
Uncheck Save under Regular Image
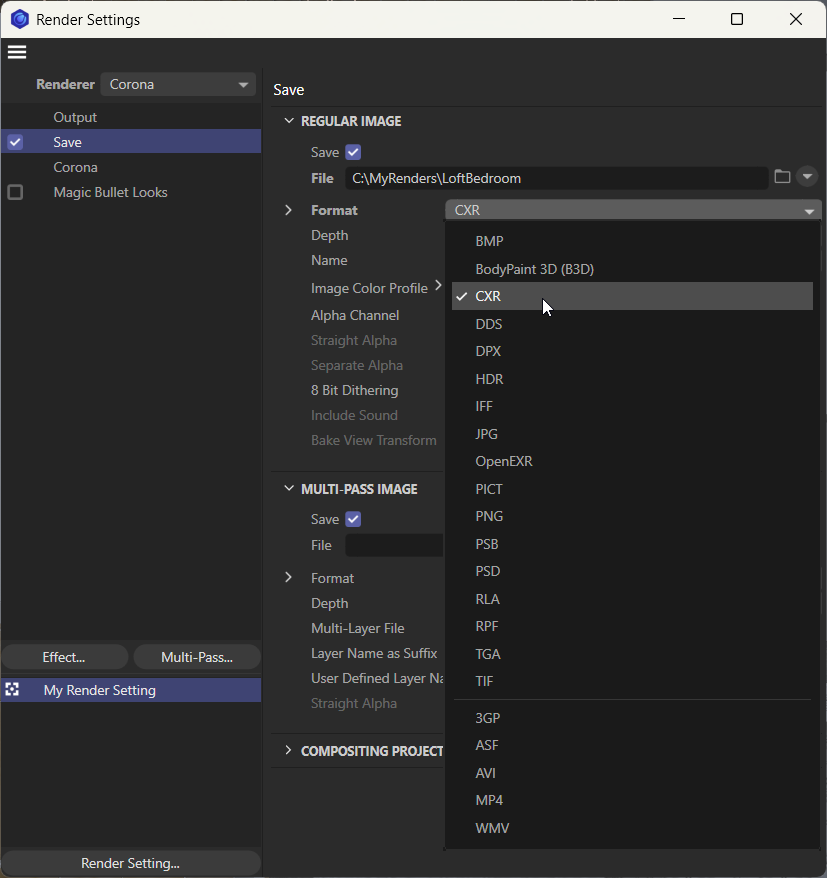coord(353,152)
